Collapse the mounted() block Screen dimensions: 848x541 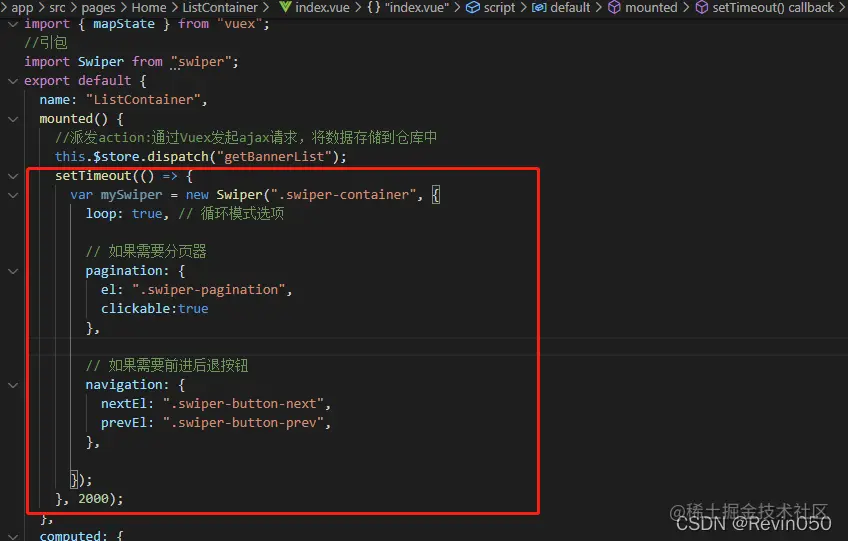13,119
